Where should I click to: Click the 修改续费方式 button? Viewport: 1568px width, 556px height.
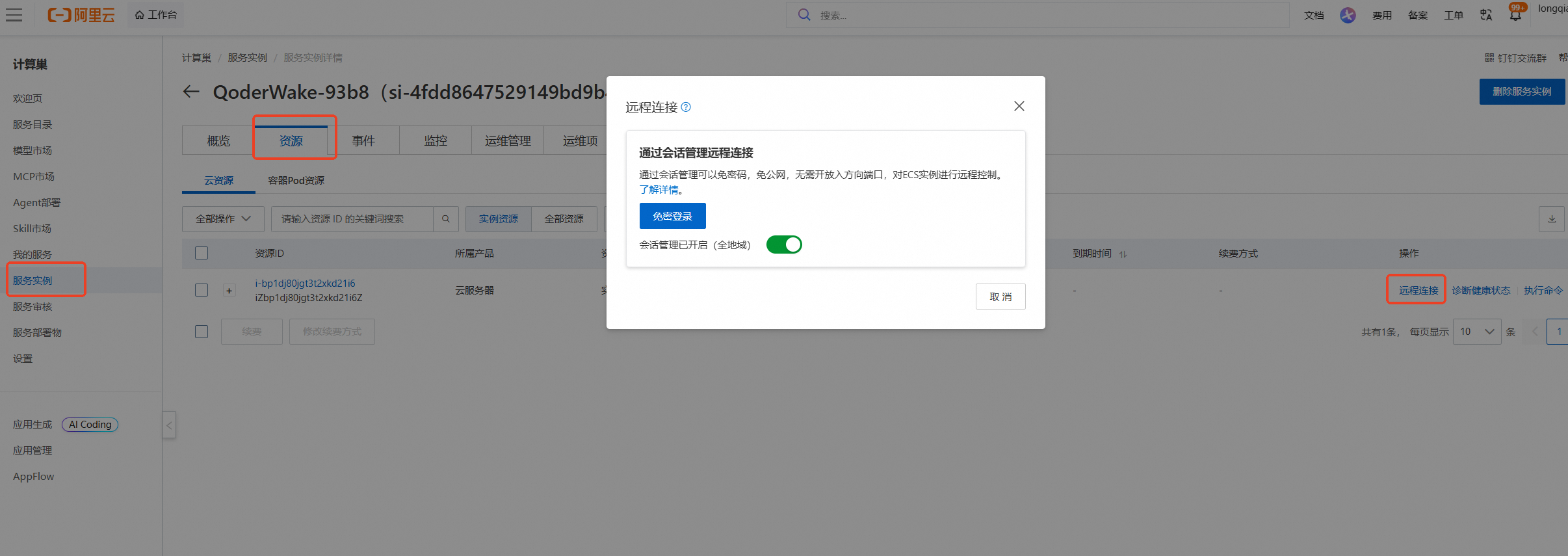coord(332,332)
